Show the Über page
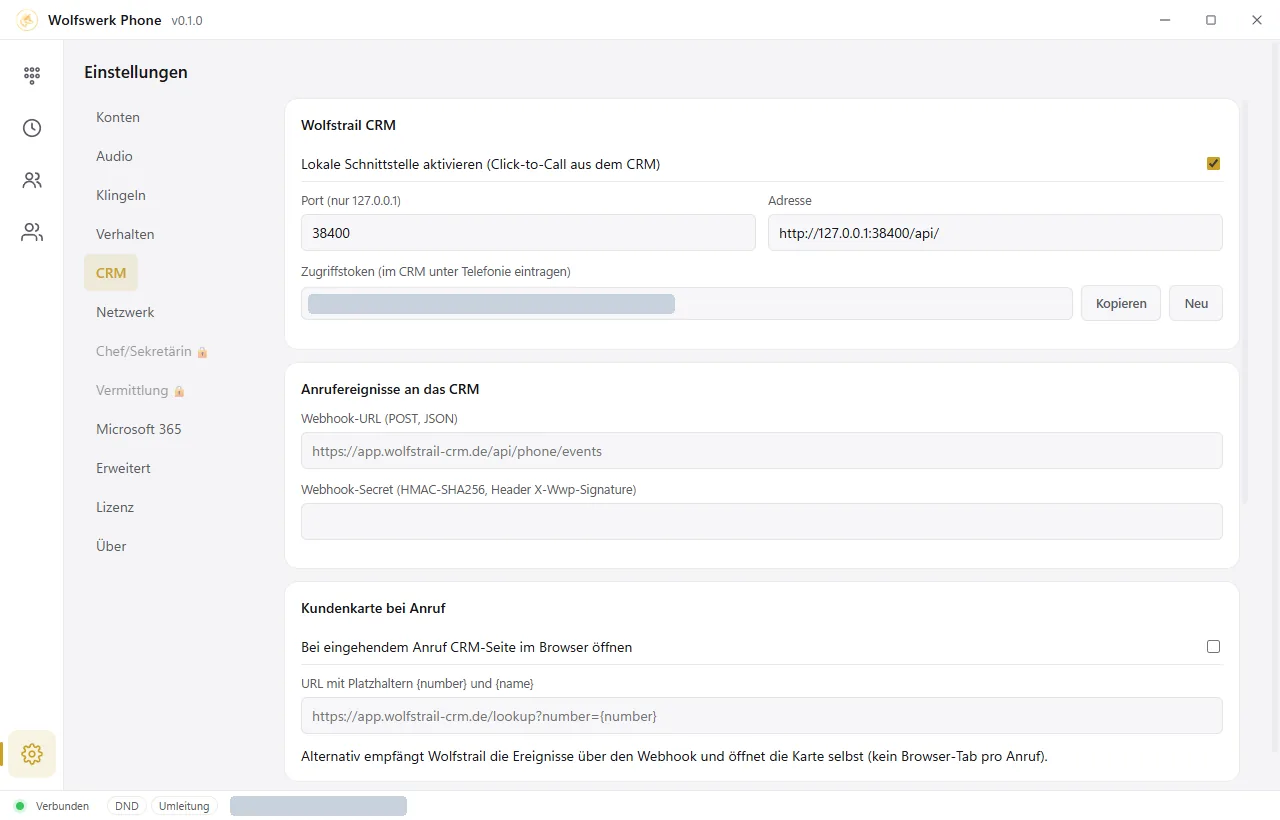This screenshot has height=820, width=1280. point(111,546)
